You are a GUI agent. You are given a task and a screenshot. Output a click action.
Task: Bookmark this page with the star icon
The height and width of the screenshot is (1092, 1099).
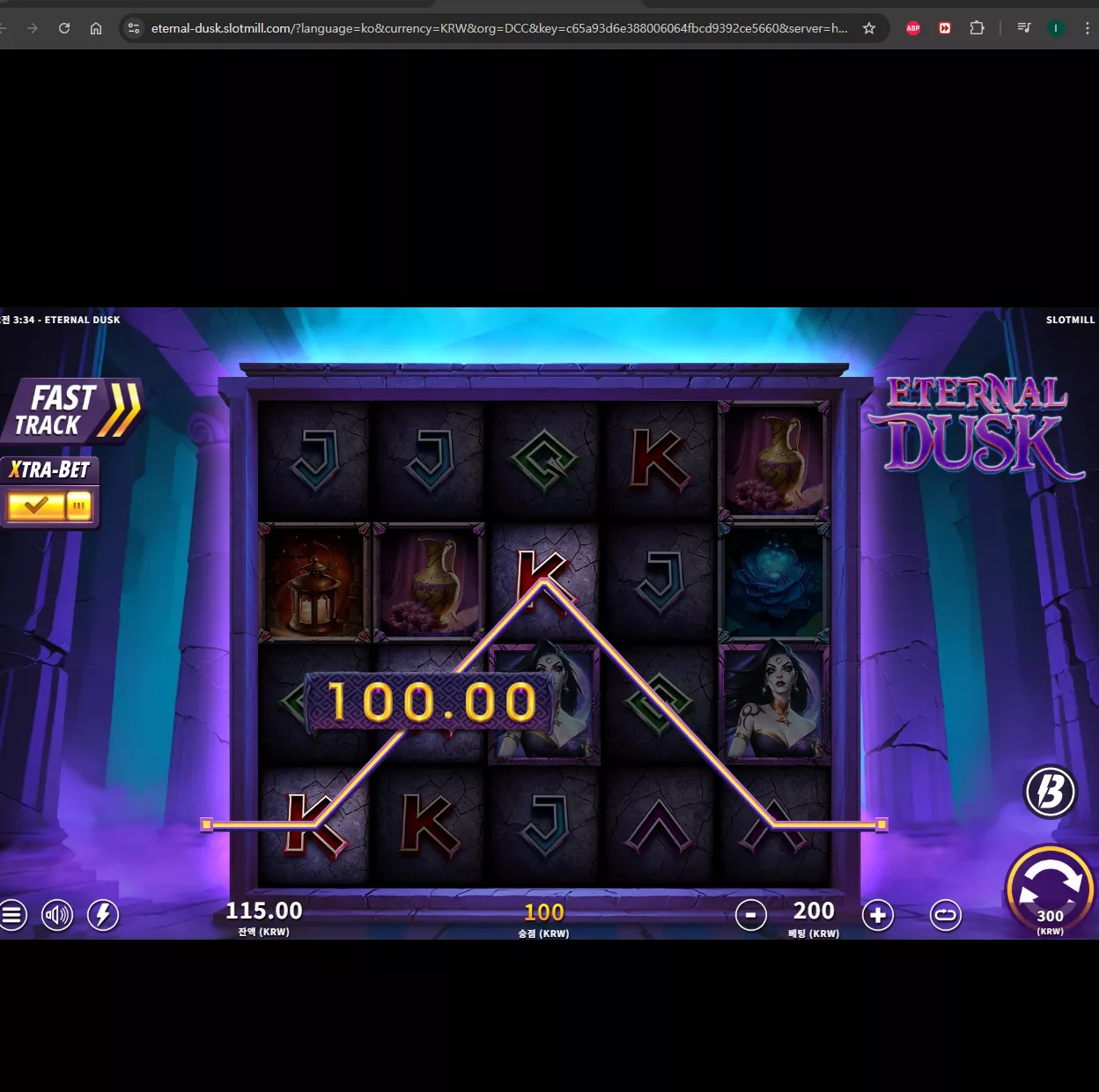[869, 28]
